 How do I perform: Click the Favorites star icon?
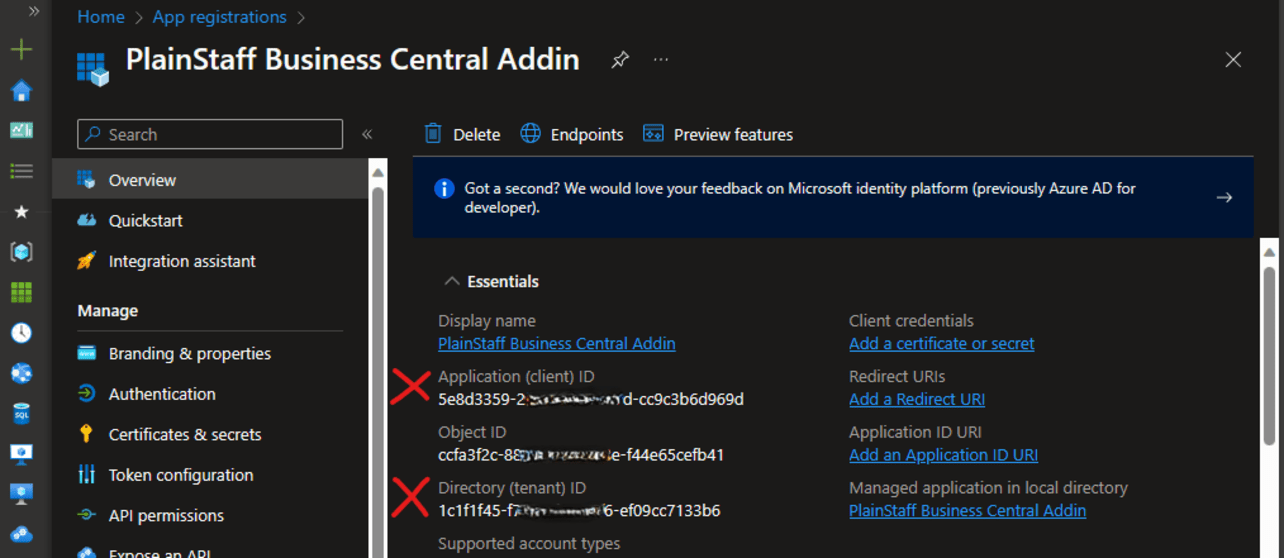[x=21, y=212]
